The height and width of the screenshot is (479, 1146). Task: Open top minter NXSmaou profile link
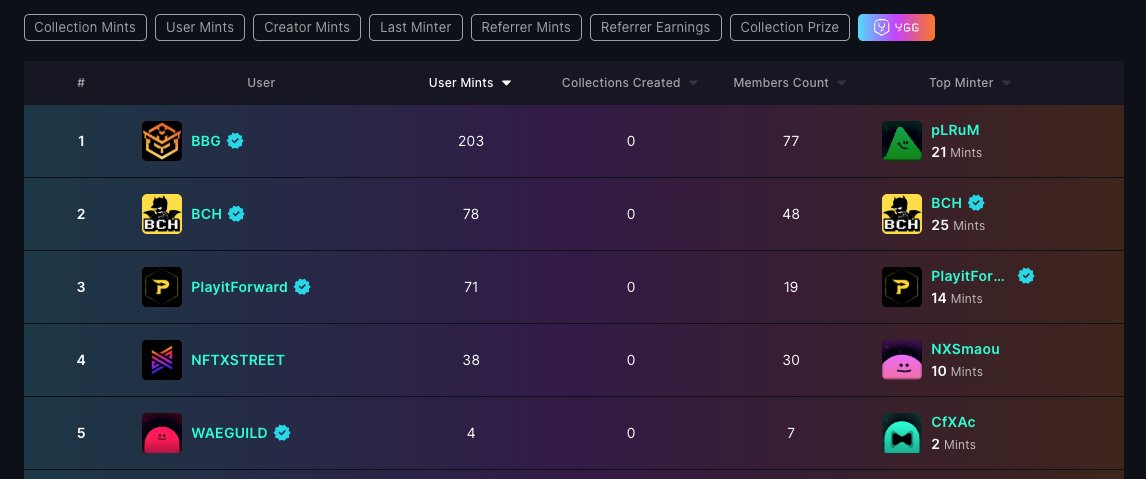pyautogui.click(x=965, y=350)
